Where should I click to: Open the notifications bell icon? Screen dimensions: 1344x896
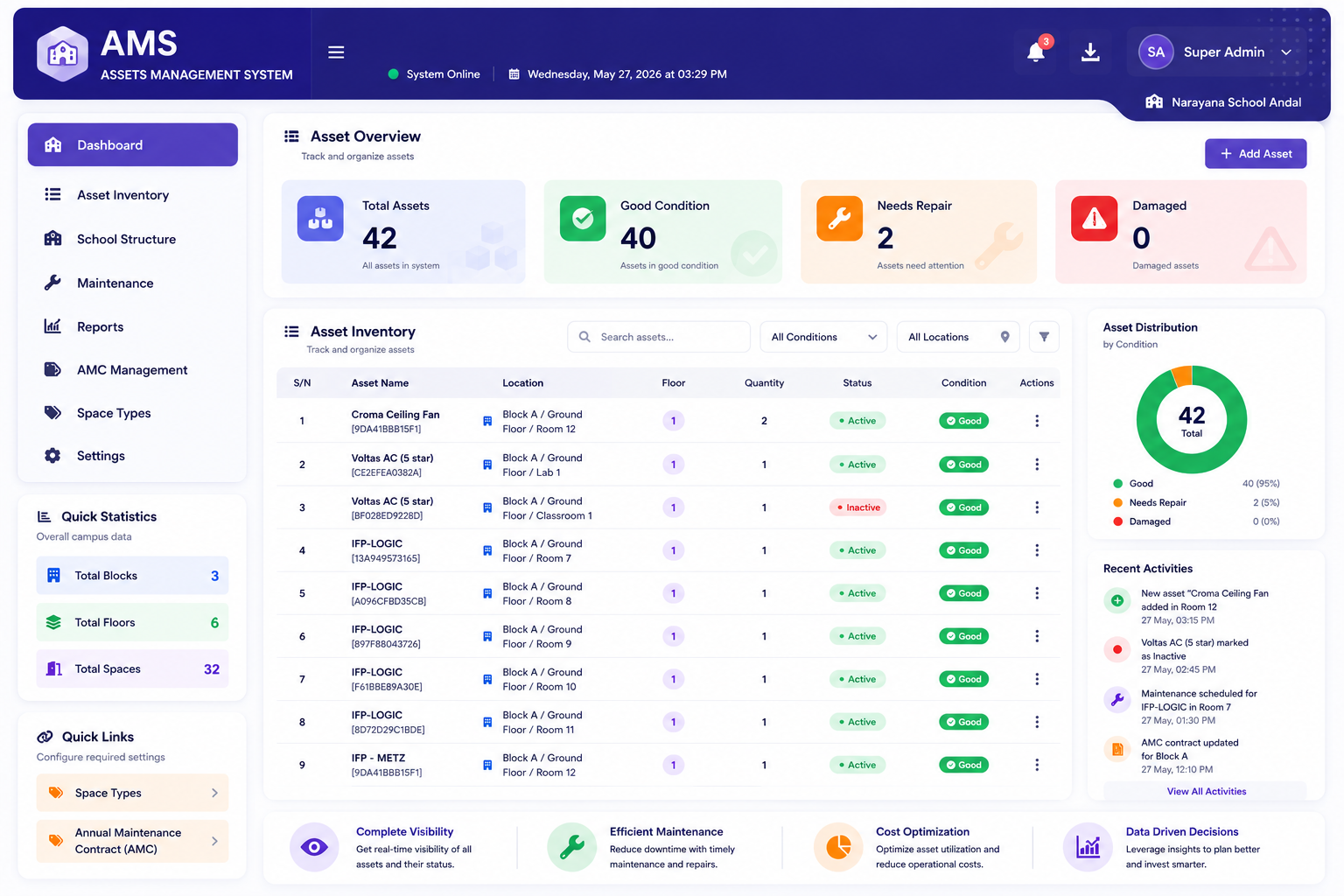tap(1036, 52)
